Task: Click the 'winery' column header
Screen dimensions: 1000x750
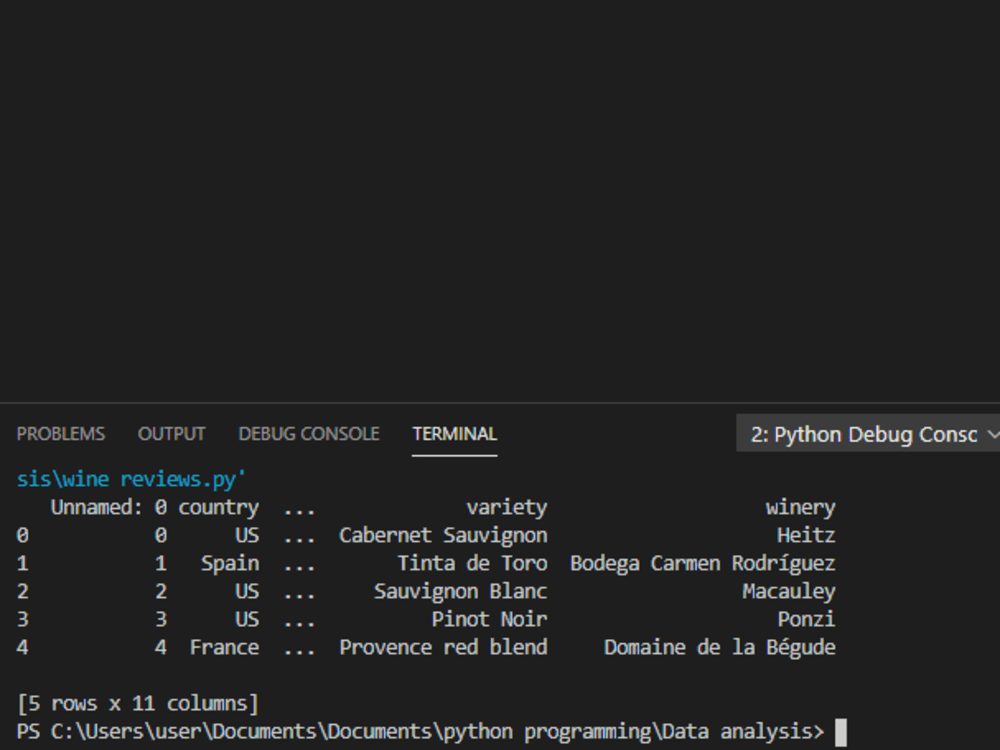Action: tap(800, 508)
